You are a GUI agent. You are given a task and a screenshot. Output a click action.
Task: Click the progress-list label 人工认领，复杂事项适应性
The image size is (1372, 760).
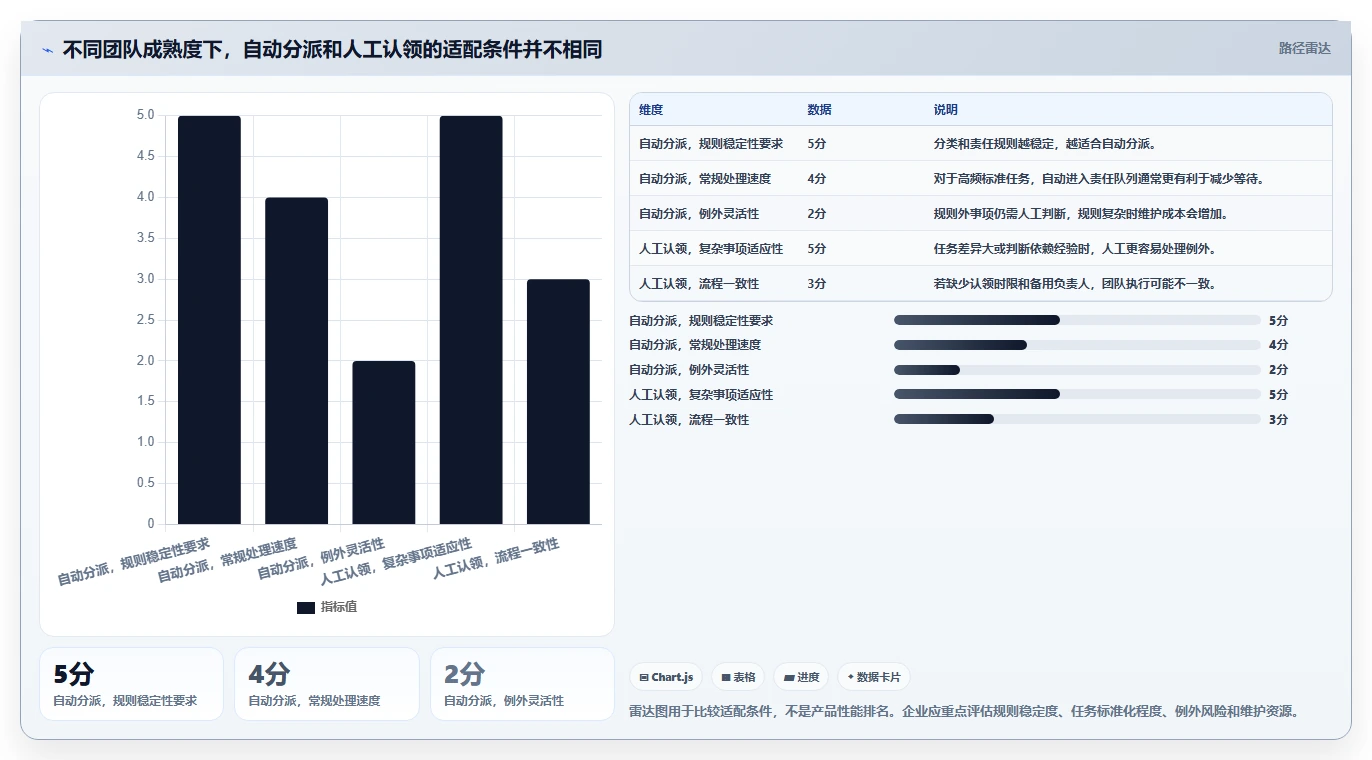(x=701, y=395)
